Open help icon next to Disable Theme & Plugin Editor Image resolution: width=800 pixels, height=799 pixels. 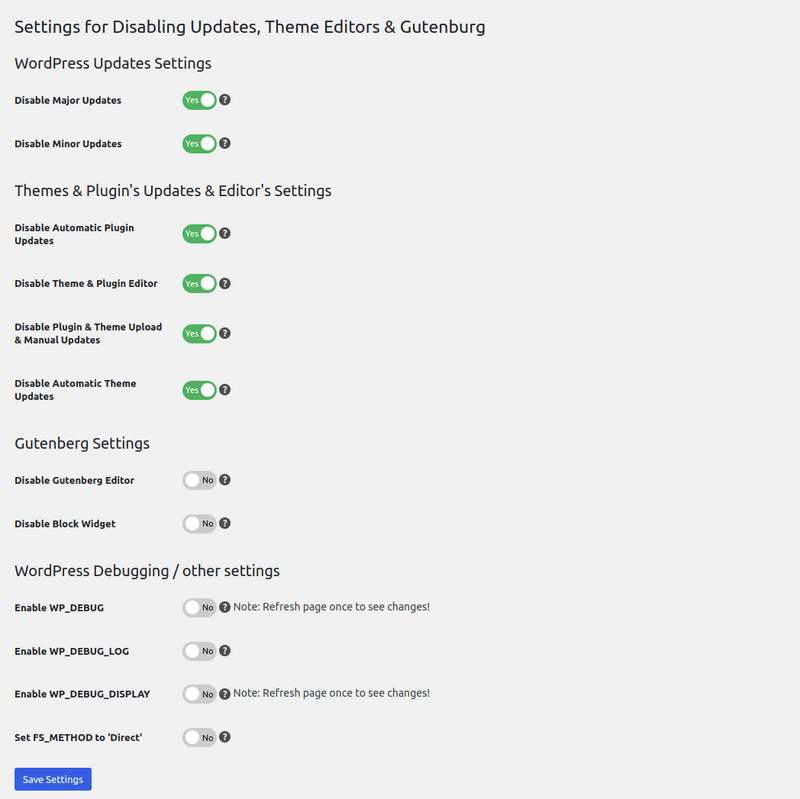[x=224, y=283]
